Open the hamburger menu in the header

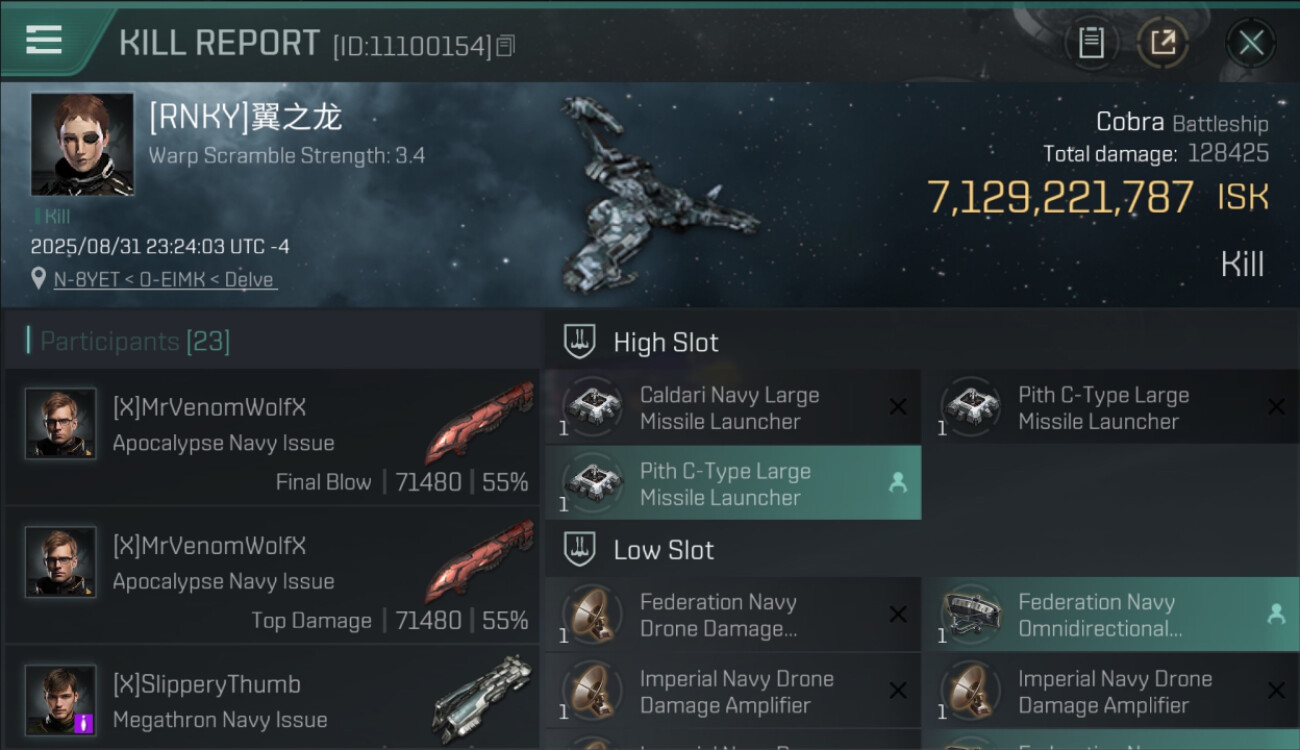44,40
